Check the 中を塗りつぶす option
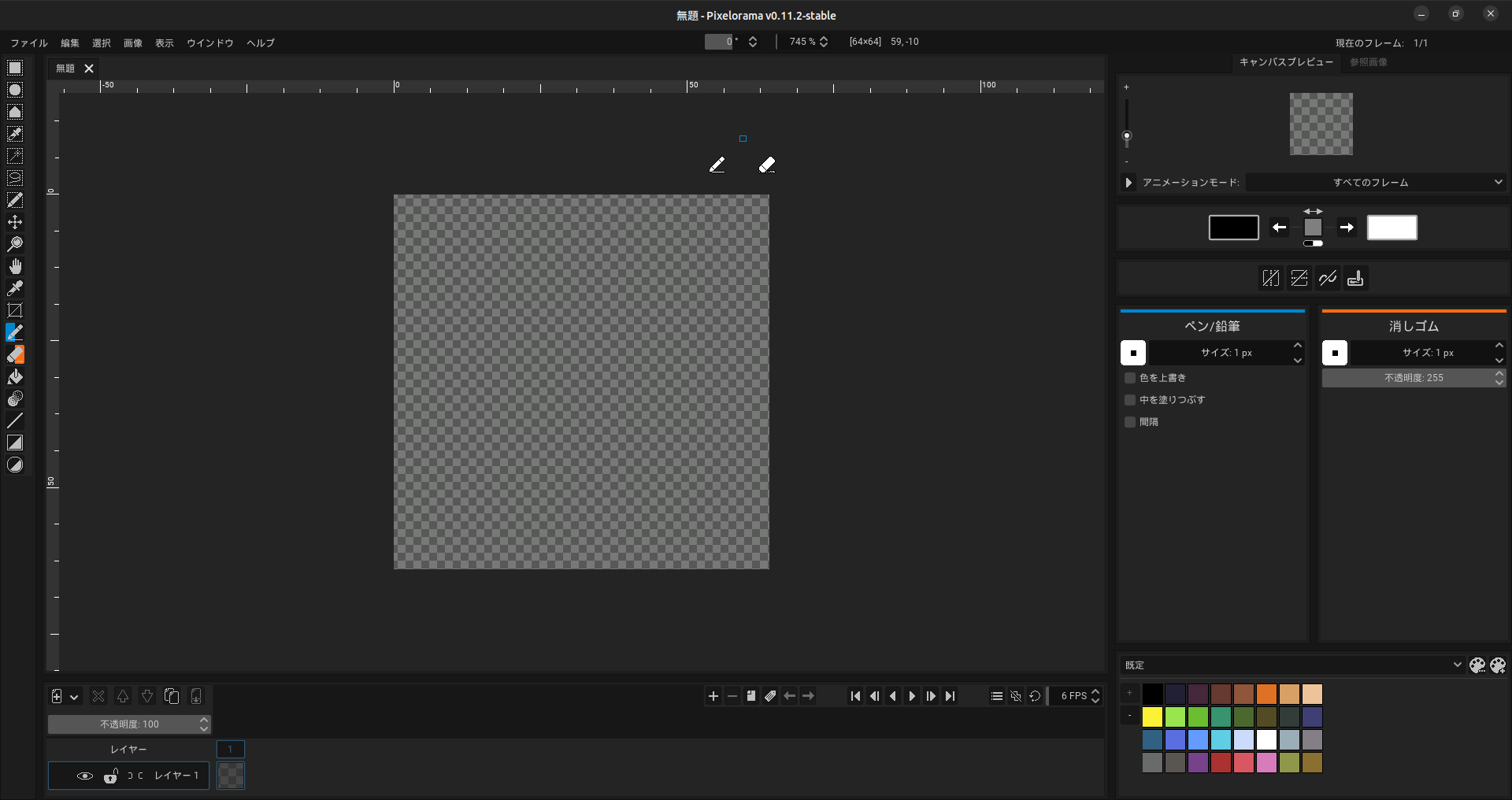1512x800 pixels. coord(1130,400)
